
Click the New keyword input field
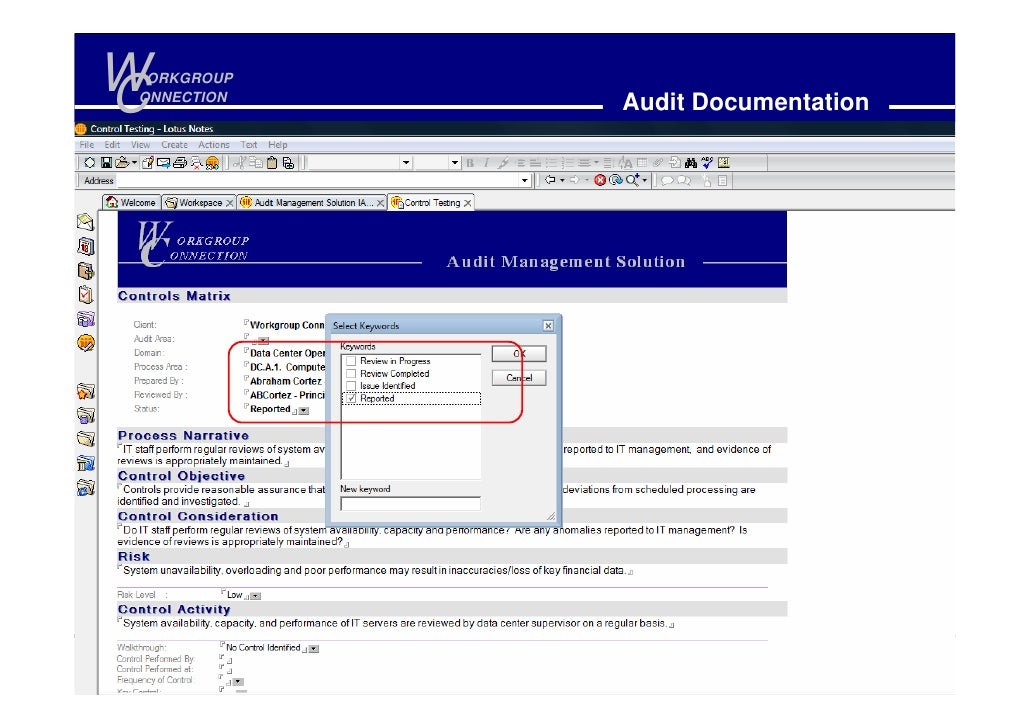pos(411,504)
